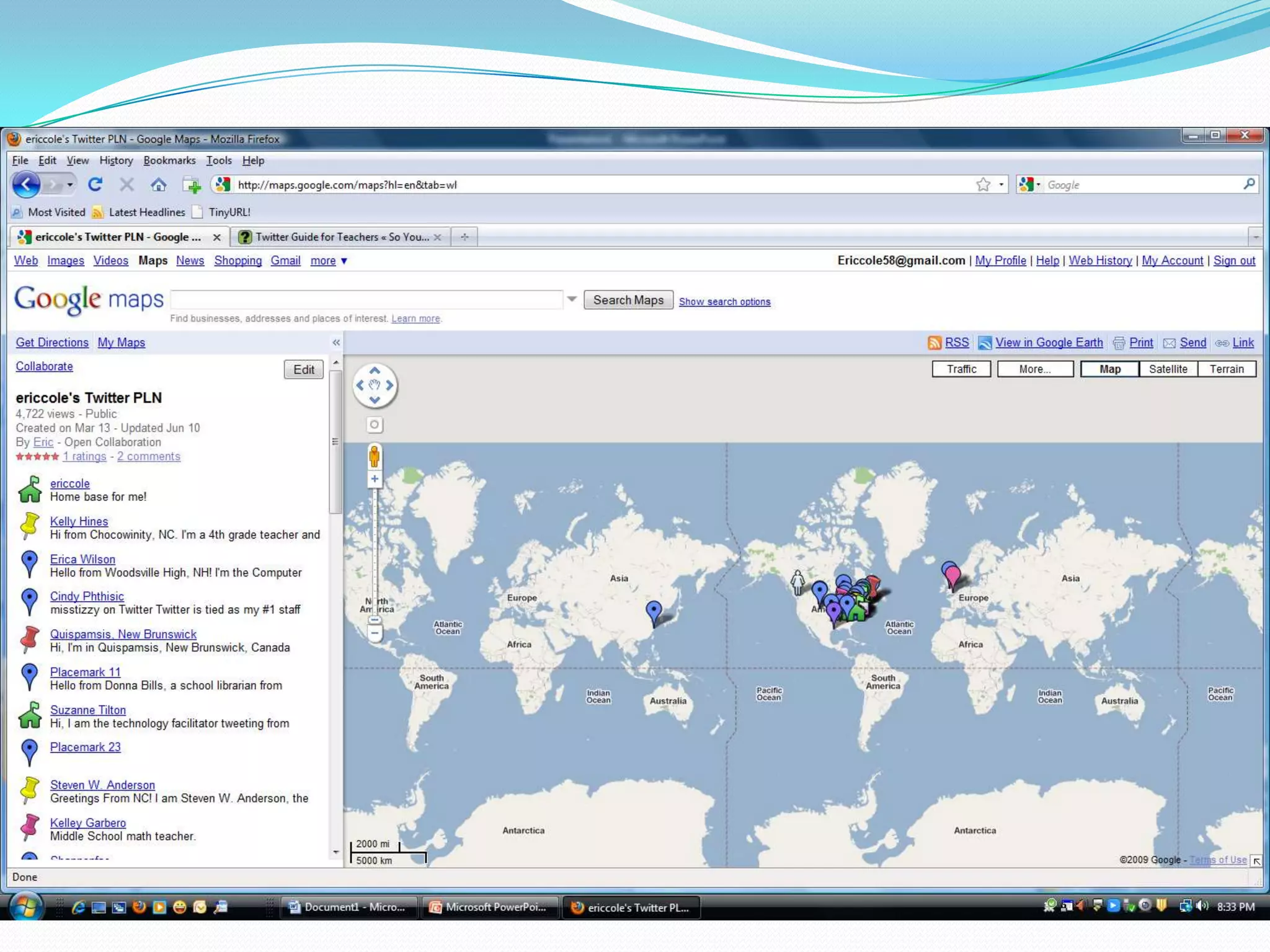Toggle the Traffic layer button
The height and width of the screenshot is (952, 1270).
pyautogui.click(x=961, y=369)
